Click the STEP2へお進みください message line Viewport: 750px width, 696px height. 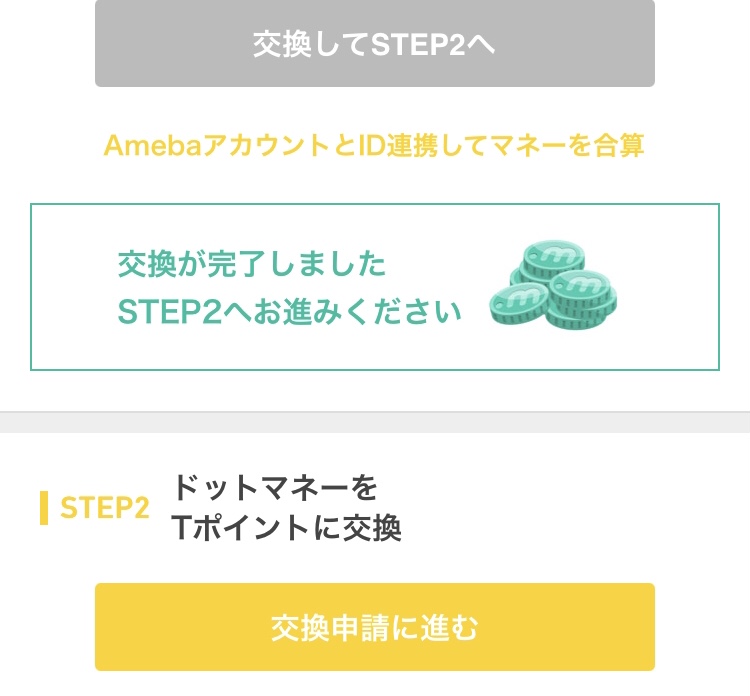tap(289, 311)
